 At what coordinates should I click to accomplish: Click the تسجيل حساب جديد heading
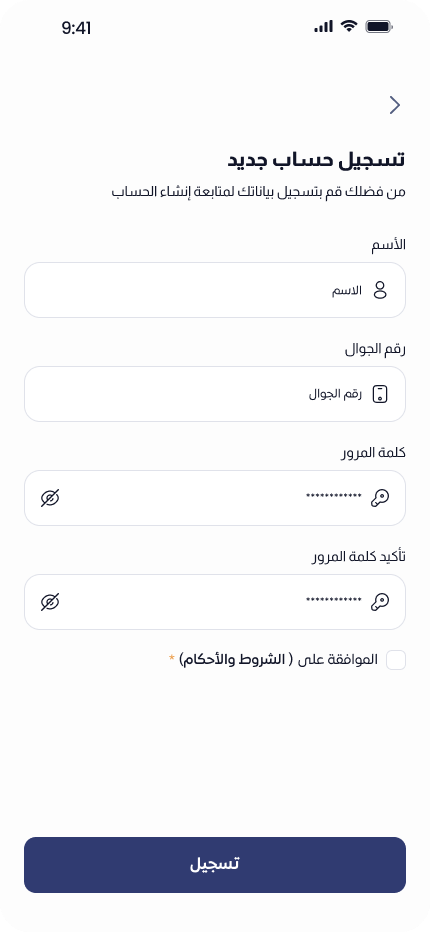[x=316, y=160]
